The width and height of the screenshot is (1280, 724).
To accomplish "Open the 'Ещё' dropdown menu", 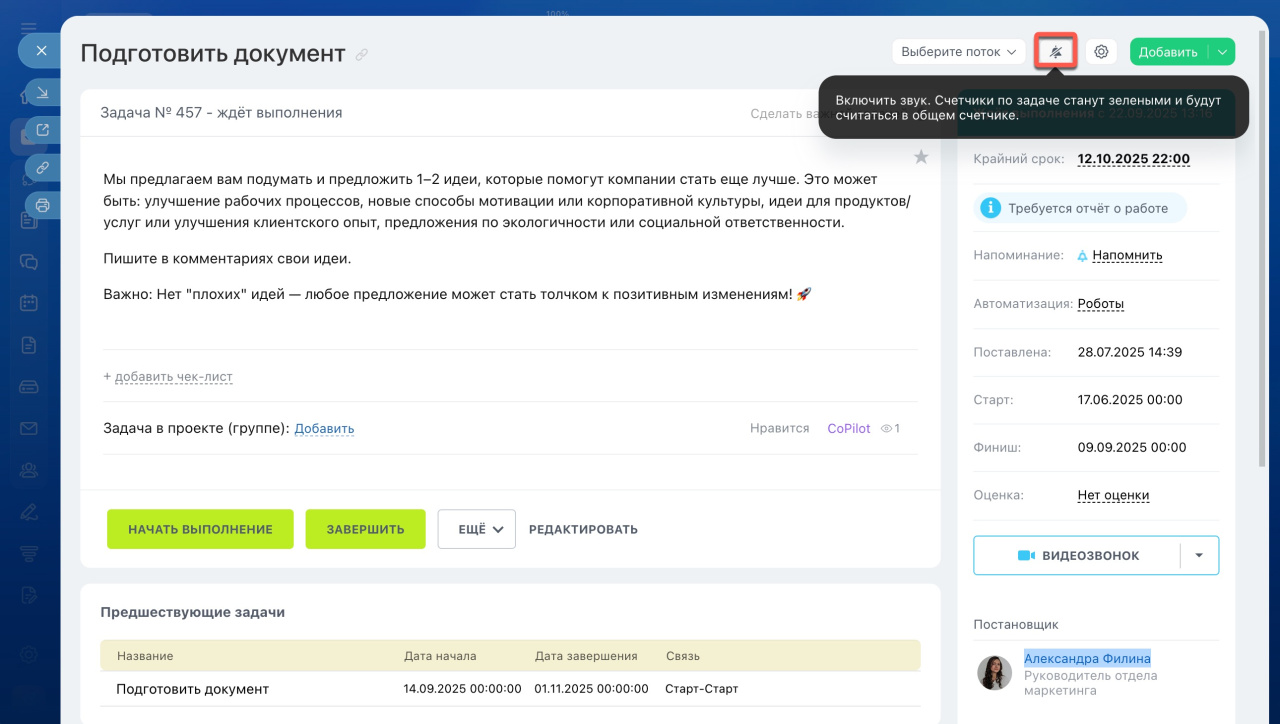I will 476,529.
